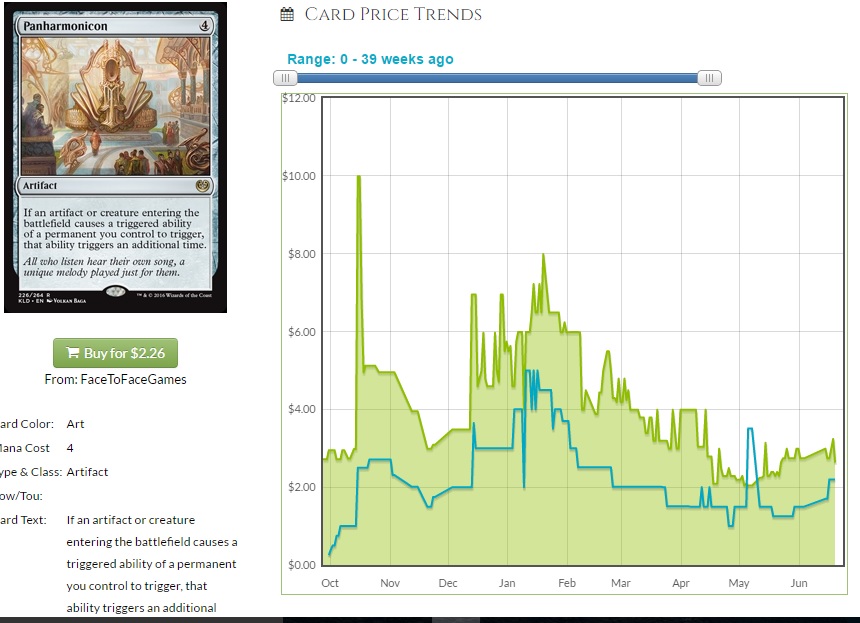The height and width of the screenshot is (623, 860).
Task: Click the $10 green price spike in October
Action: 359,177
